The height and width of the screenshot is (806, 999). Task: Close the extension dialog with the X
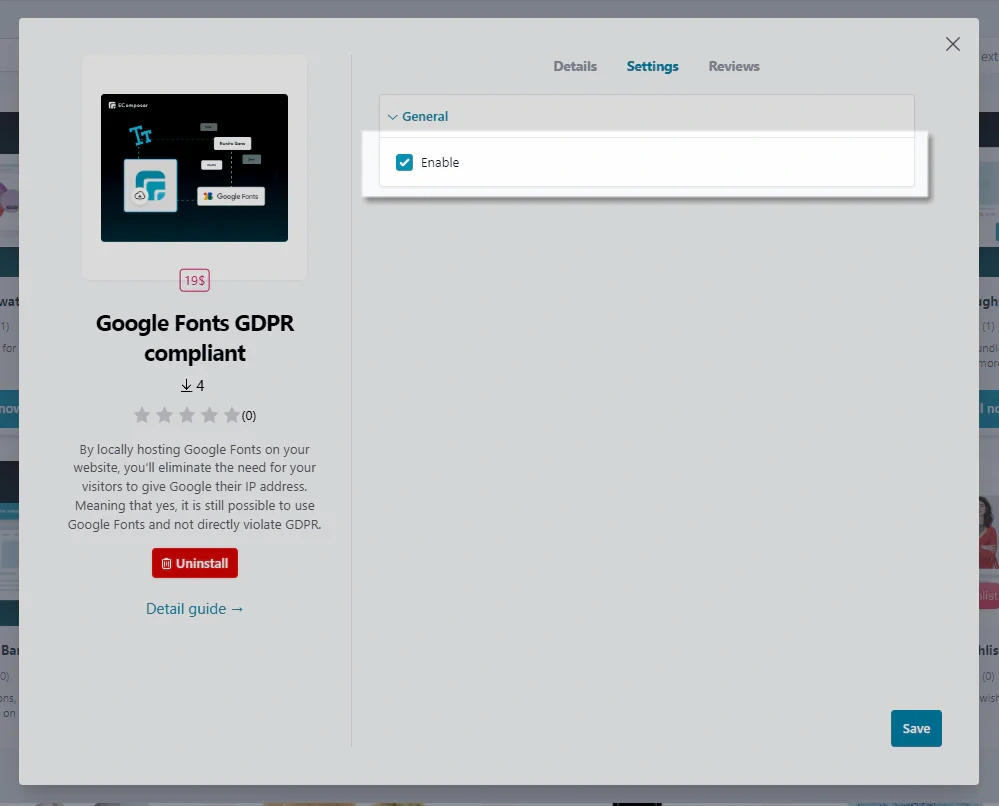click(952, 44)
